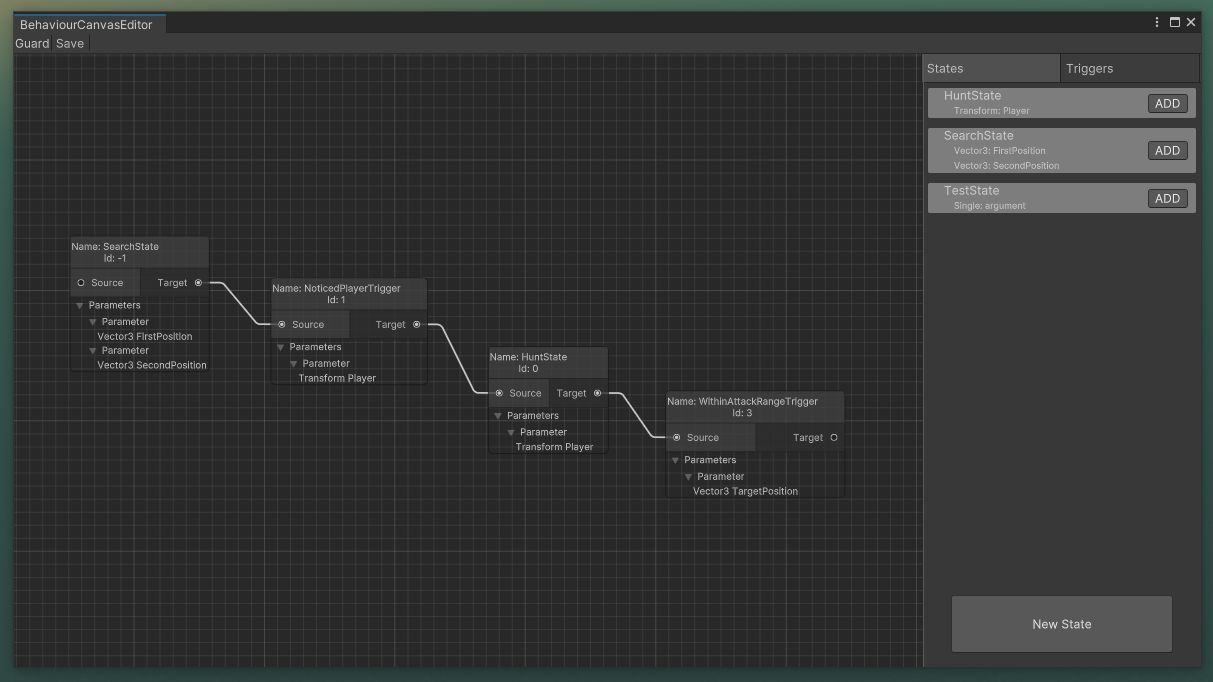Open the editor options kebab menu
Viewport: 1213px width, 682px height.
1156,21
